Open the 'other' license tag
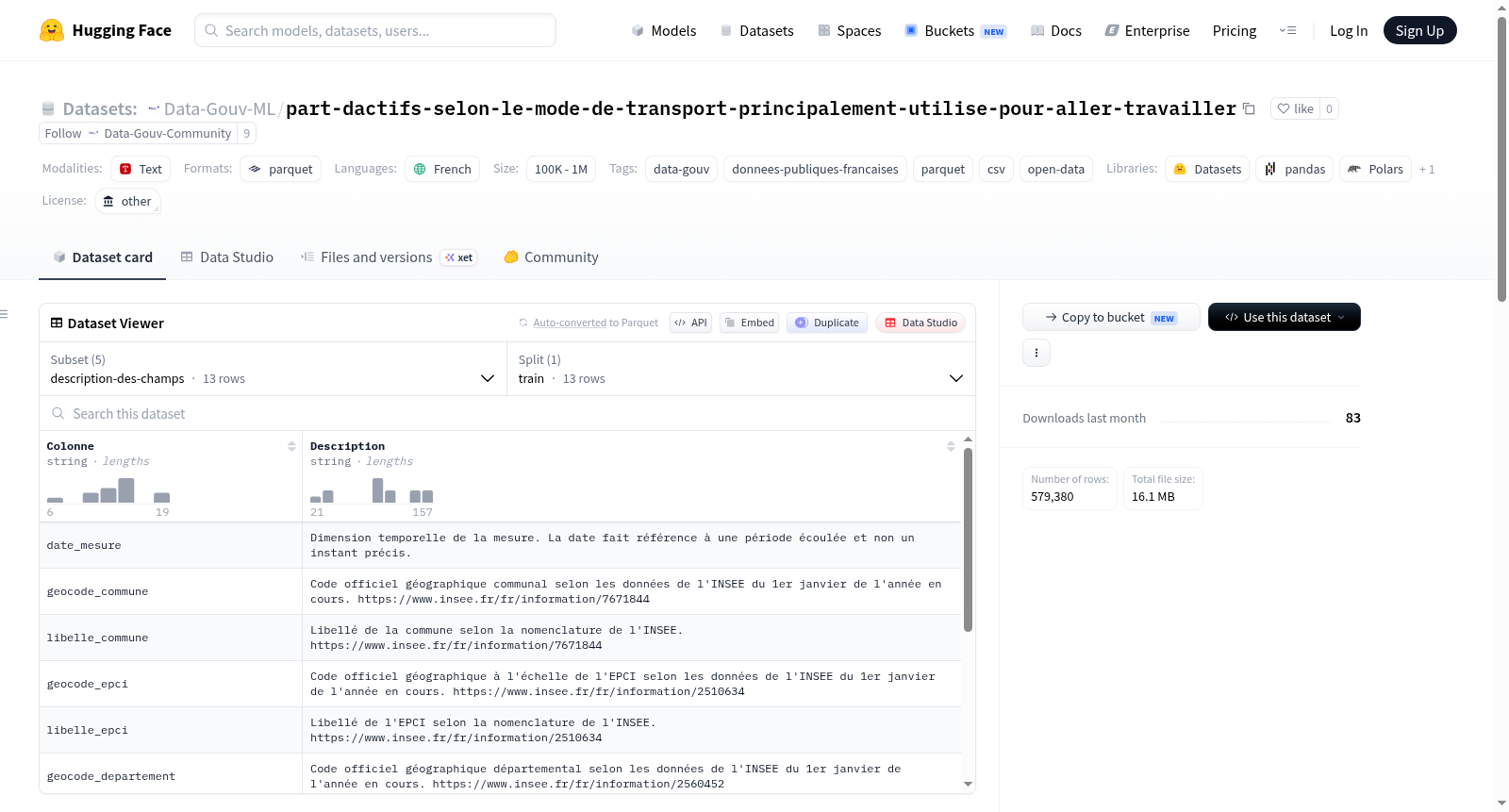 [127, 201]
